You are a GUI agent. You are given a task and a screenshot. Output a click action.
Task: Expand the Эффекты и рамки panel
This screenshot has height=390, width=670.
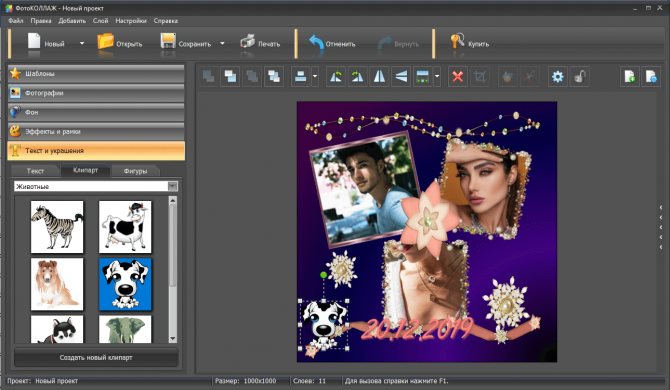(x=96, y=131)
